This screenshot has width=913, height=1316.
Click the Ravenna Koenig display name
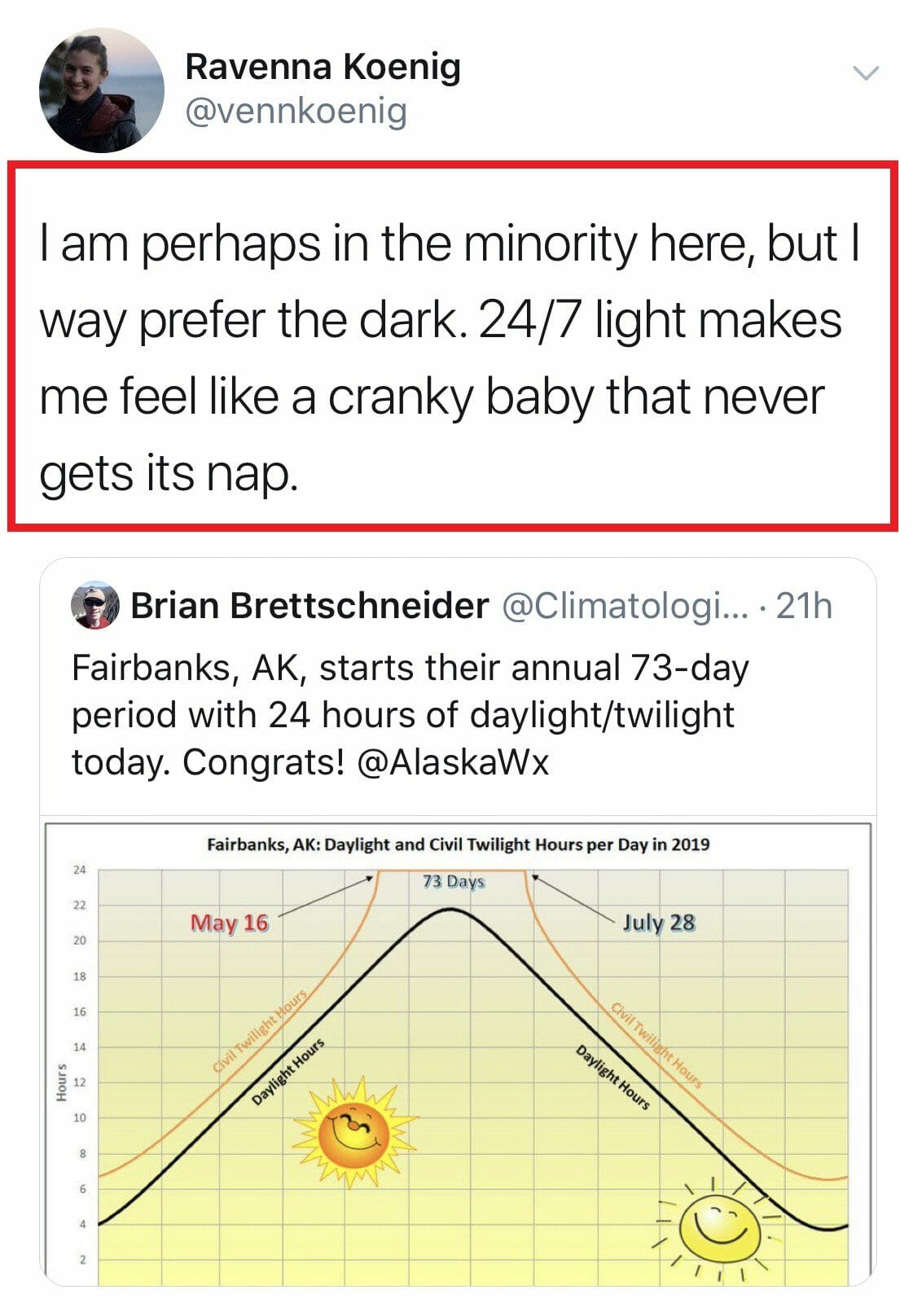tap(323, 66)
